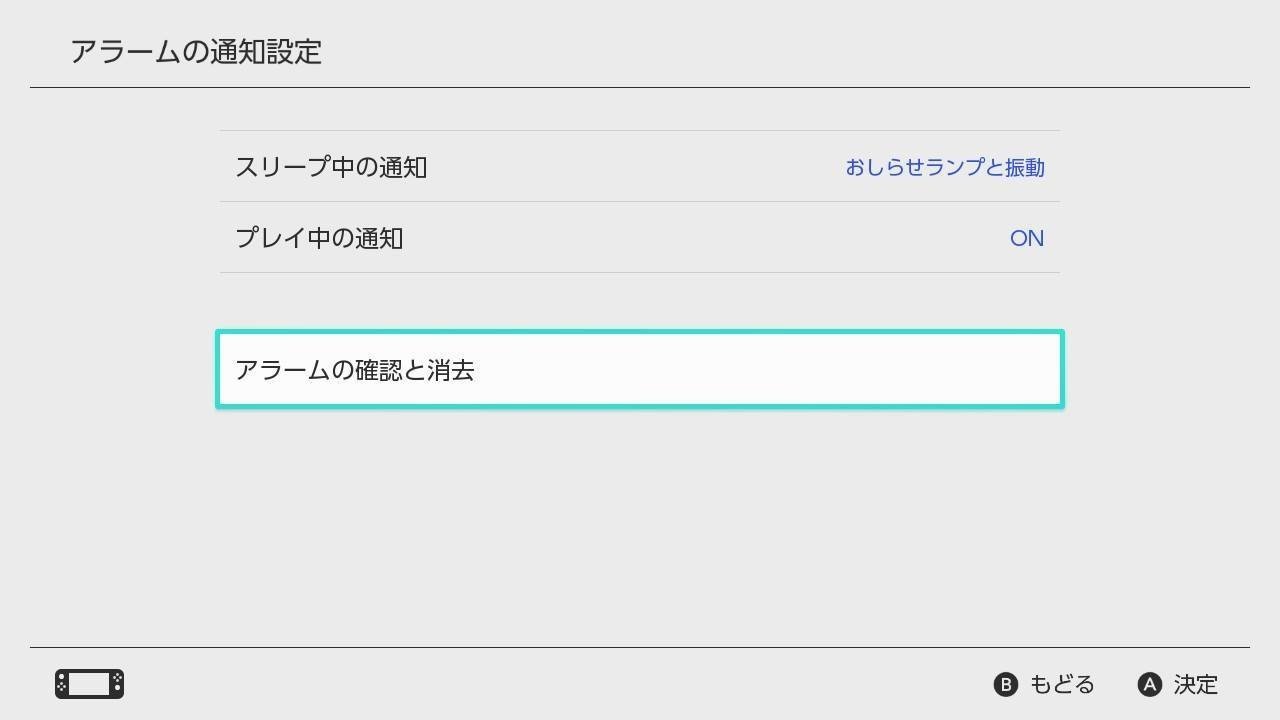This screenshot has height=720, width=1280.
Task: Click the プレイ中の通知 label text
Action: coord(319,238)
